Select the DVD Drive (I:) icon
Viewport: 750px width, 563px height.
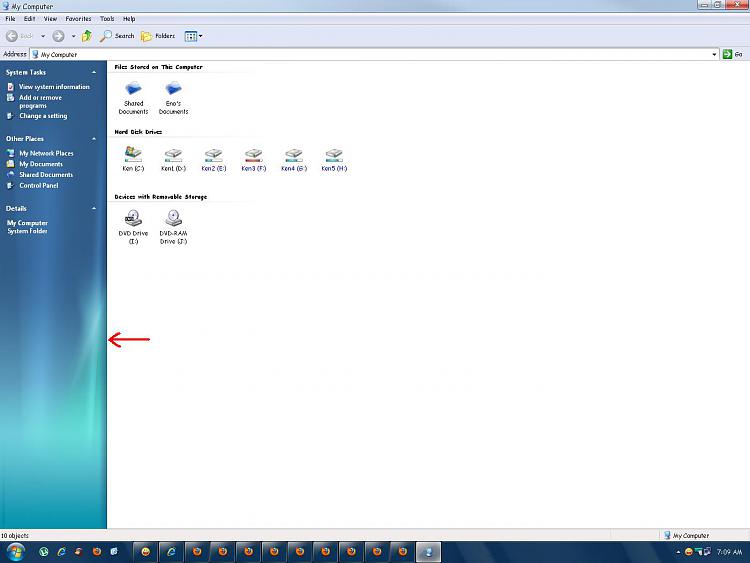pyautogui.click(x=133, y=228)
